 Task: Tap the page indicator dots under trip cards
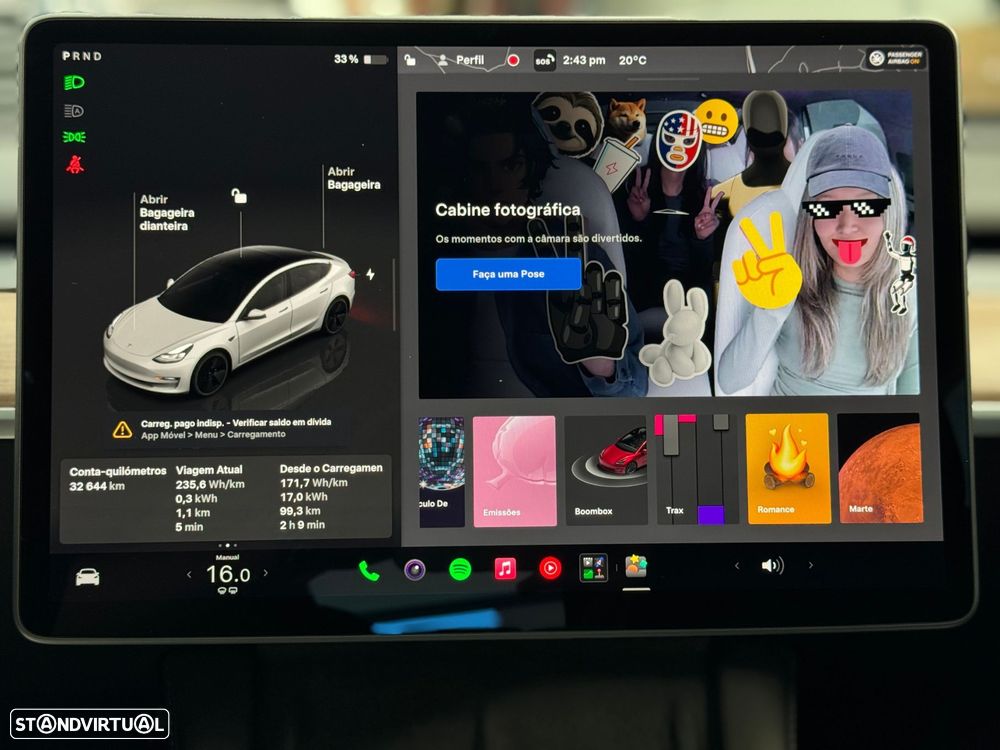click(228, 546)
